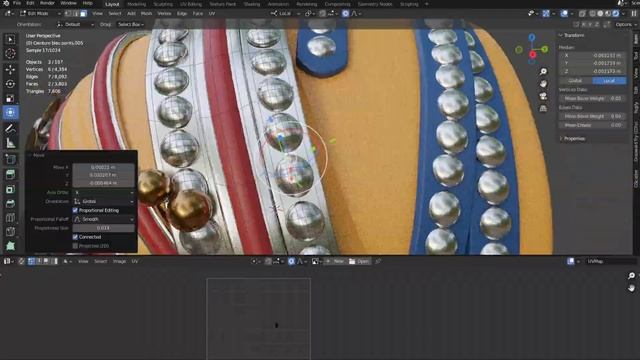The width and height of the screenshot is (640, 360).
Task: Switch to the Geometry Nodes workspace tab
Action: 375,4
